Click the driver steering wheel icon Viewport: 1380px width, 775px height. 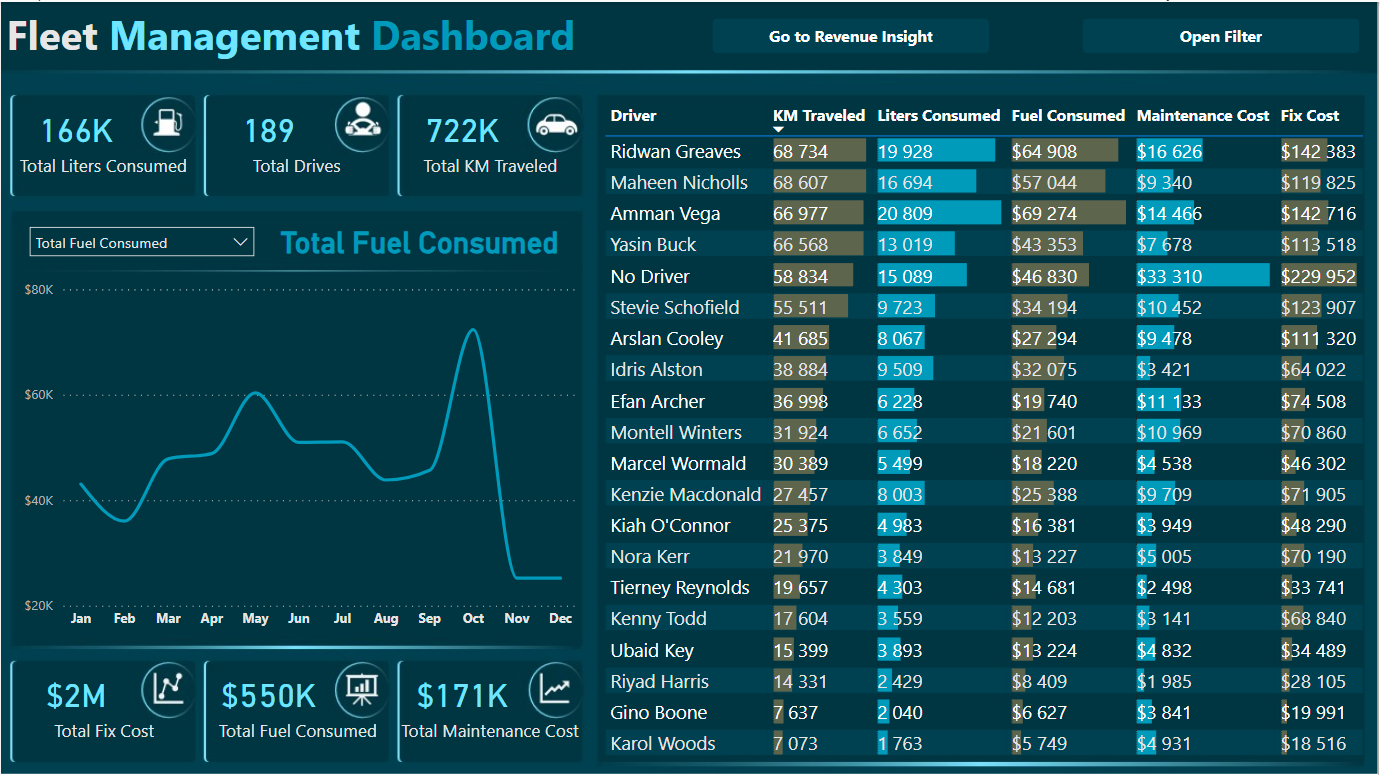coord(360,123)
